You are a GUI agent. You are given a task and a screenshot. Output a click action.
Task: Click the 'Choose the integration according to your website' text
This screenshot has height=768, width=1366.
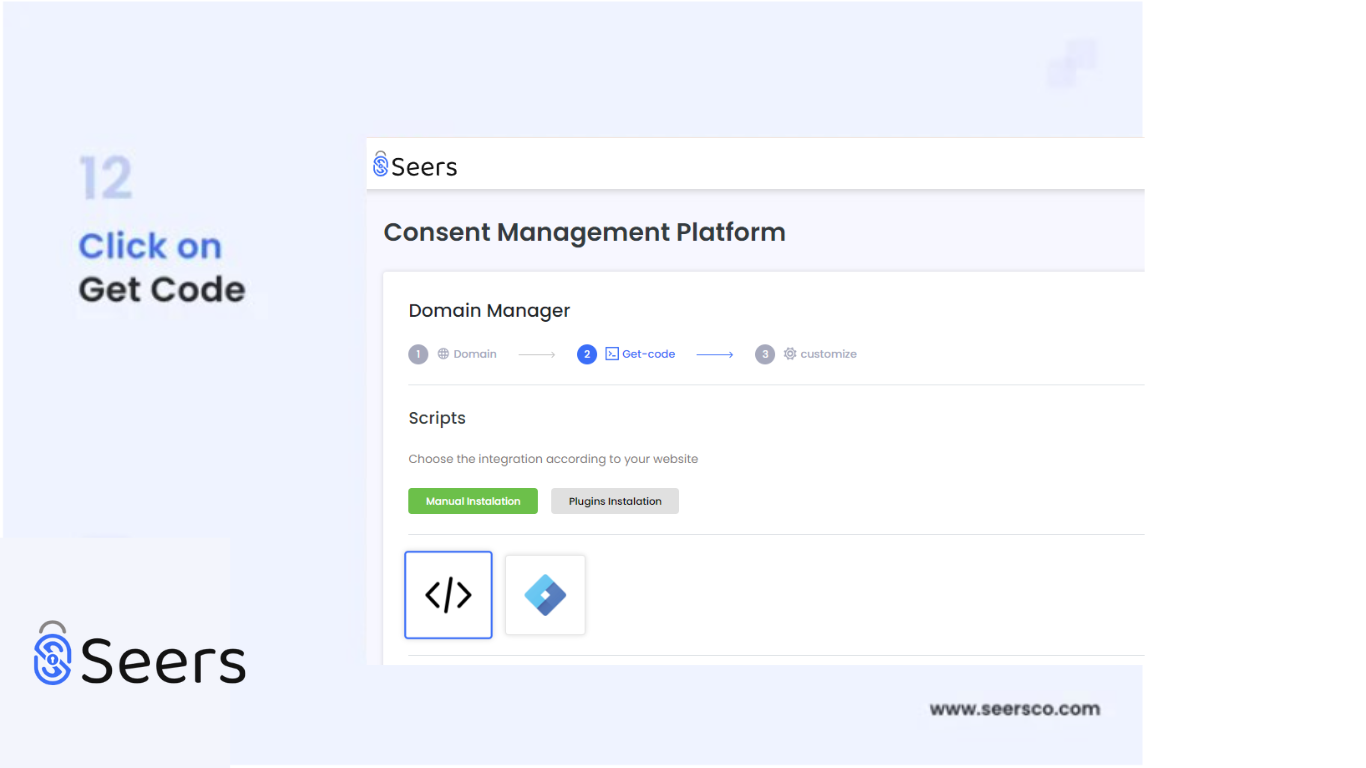pyautogui.click(x=553, y=459)
